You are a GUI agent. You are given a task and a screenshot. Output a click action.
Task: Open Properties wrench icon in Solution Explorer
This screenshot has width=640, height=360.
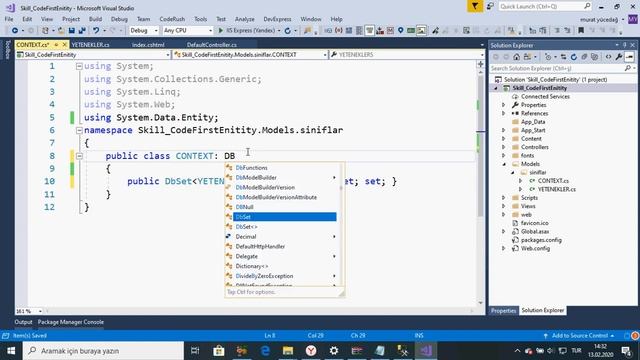(x=619, y=57)
